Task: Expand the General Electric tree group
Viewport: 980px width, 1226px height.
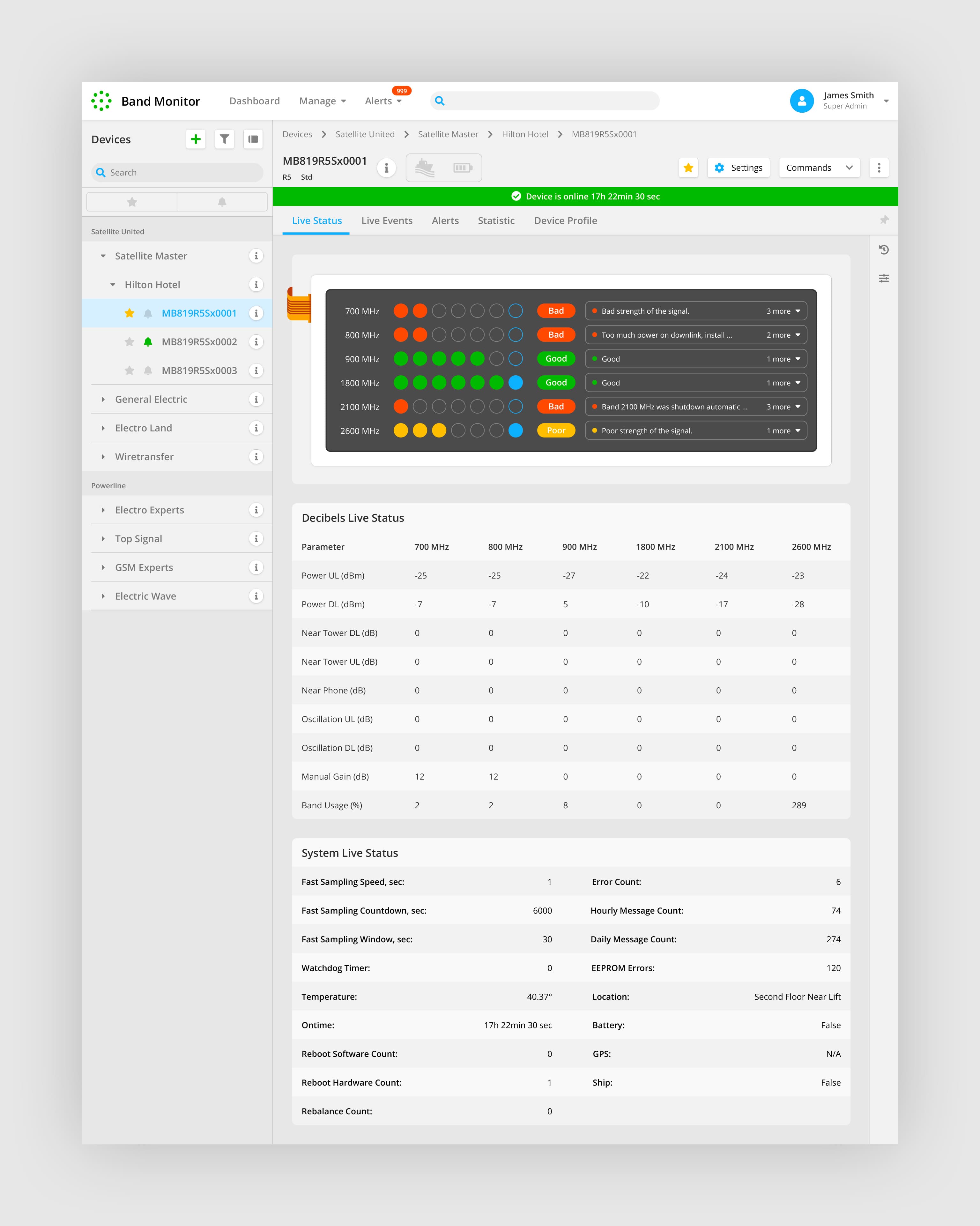Action: (103, 399)
